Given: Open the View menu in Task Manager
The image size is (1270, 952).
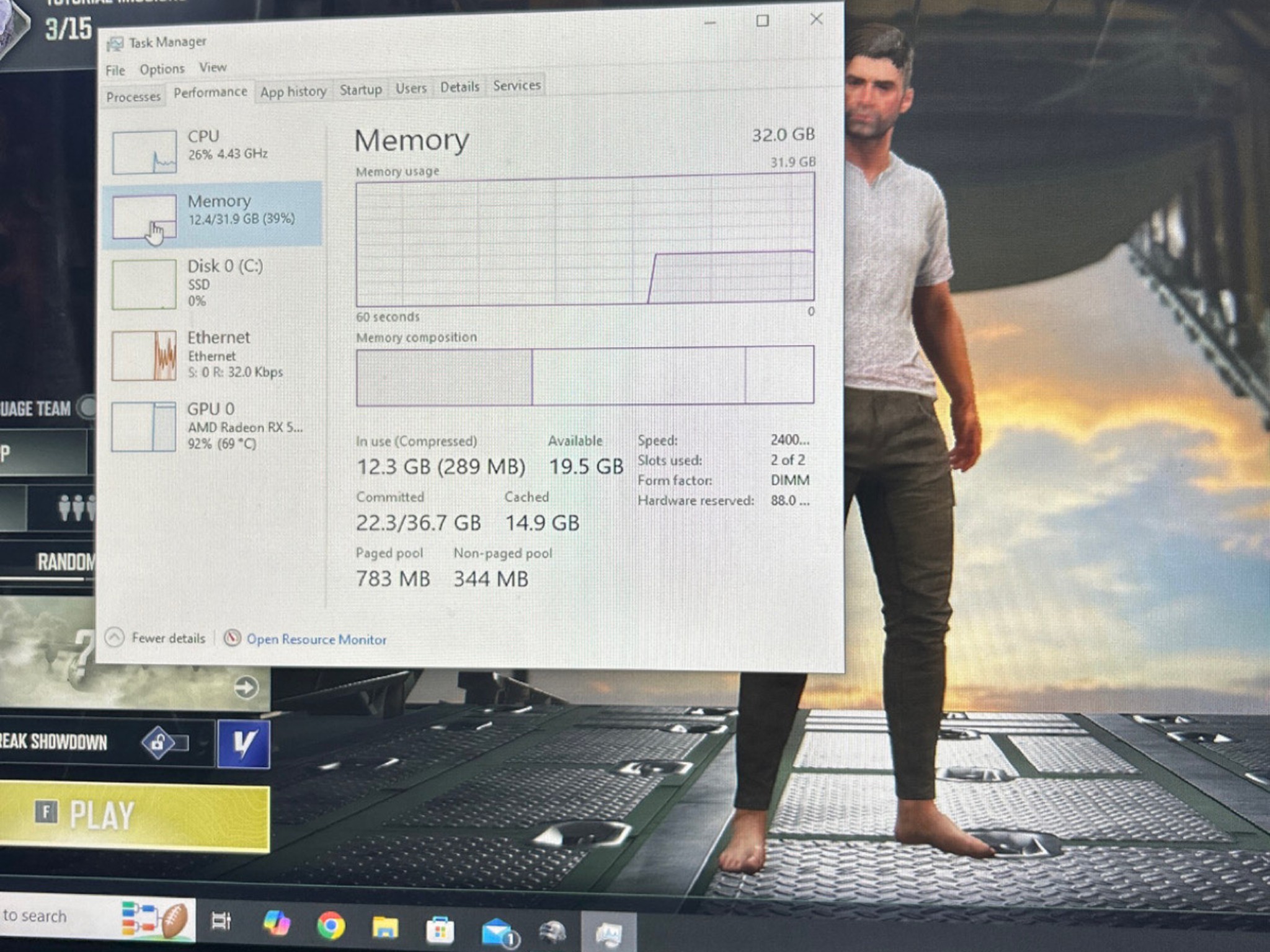Looking at the screenshot, I should pyautogui.click(x=213, y=67).
